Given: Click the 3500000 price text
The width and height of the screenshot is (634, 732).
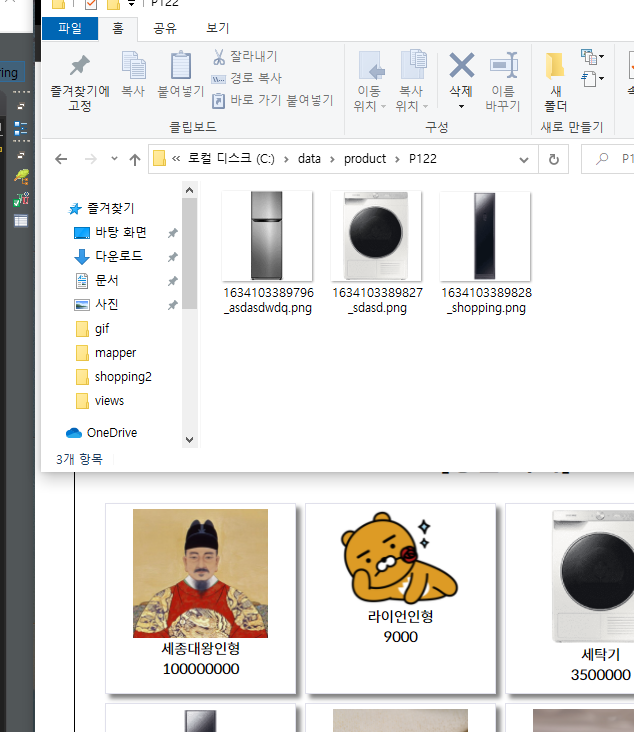Looking at the screenshot, I should point(600,675).
